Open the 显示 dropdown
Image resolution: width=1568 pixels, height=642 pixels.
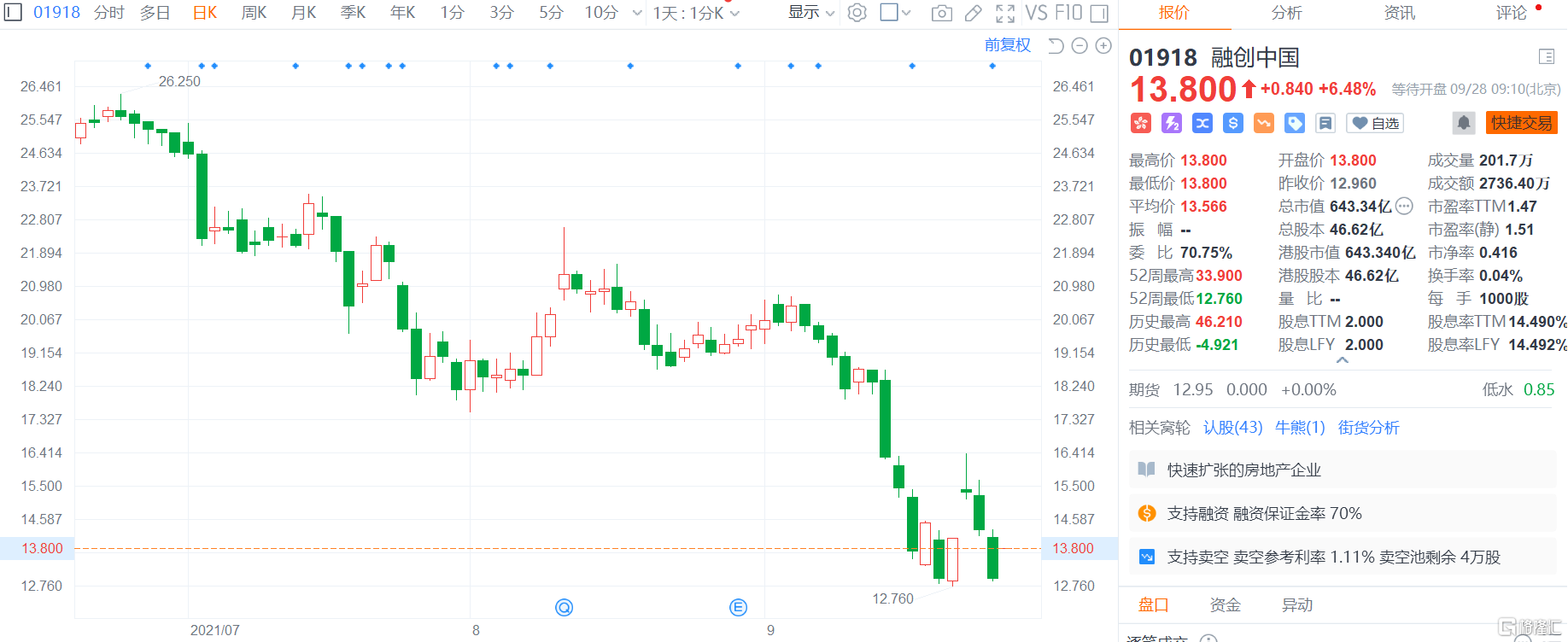tap(810, 13)
